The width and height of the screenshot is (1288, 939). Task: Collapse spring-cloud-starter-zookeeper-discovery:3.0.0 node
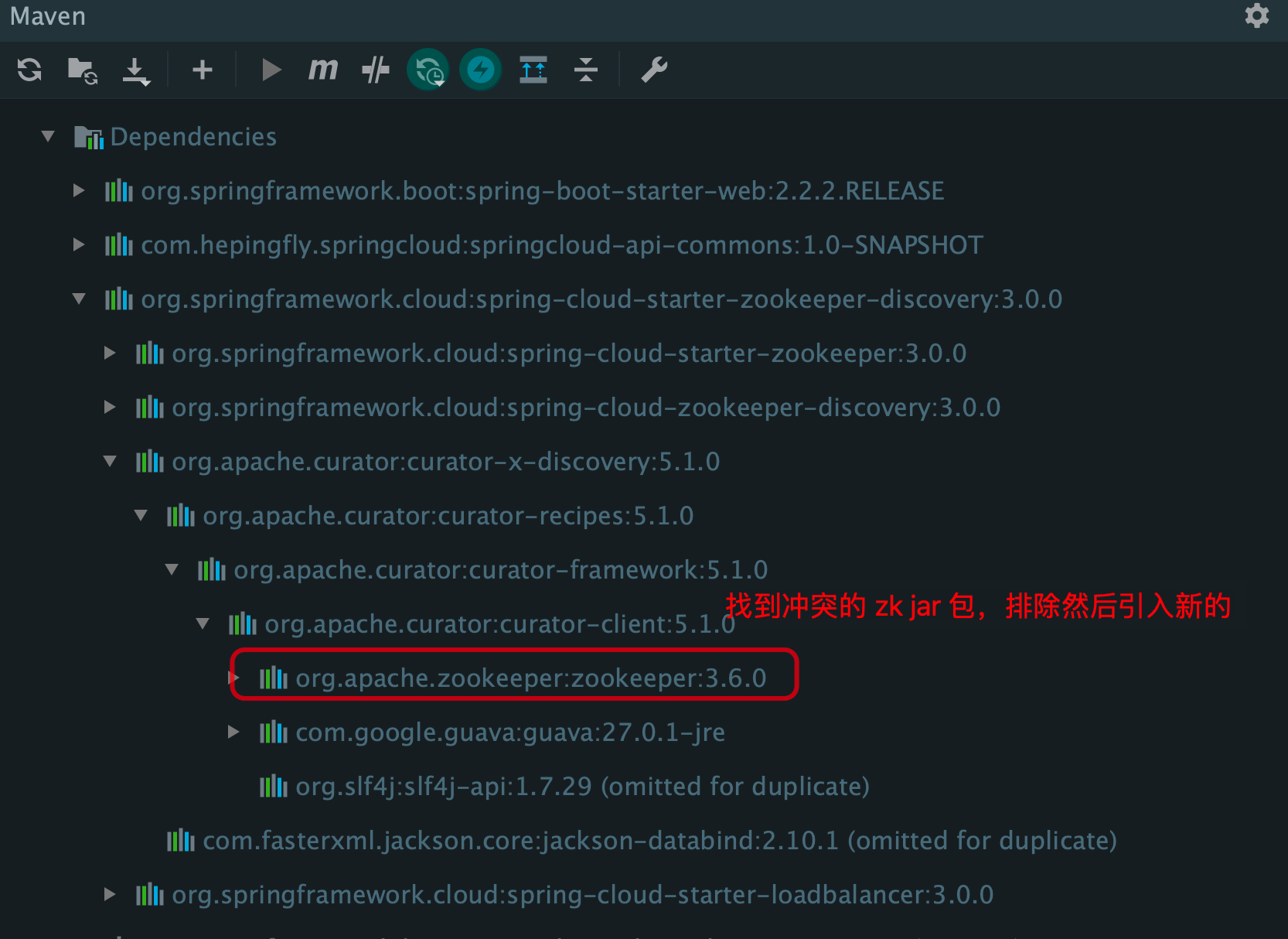point(79,299)
